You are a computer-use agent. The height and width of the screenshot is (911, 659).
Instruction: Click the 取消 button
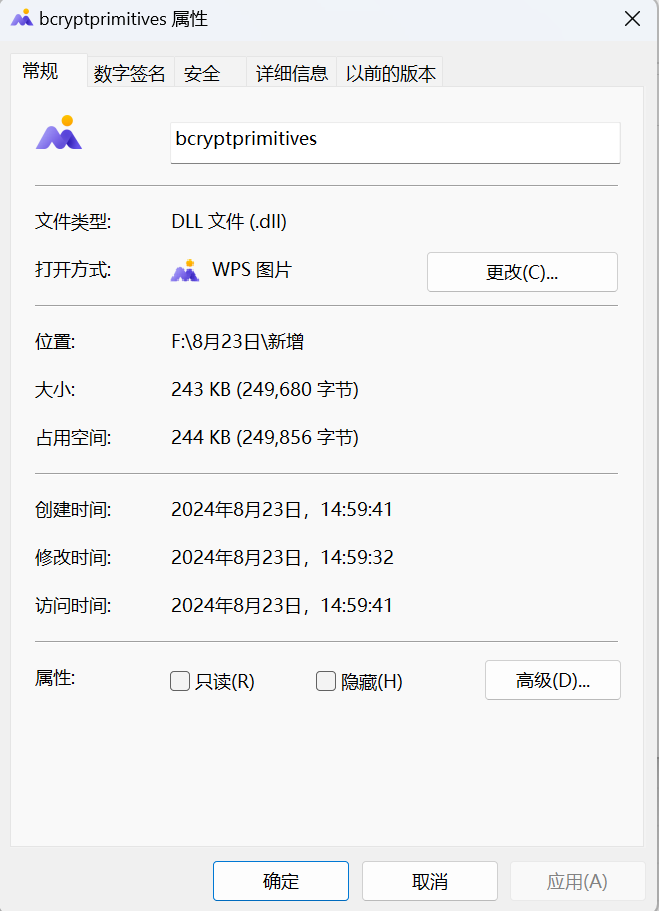click(x=429, y=881)
